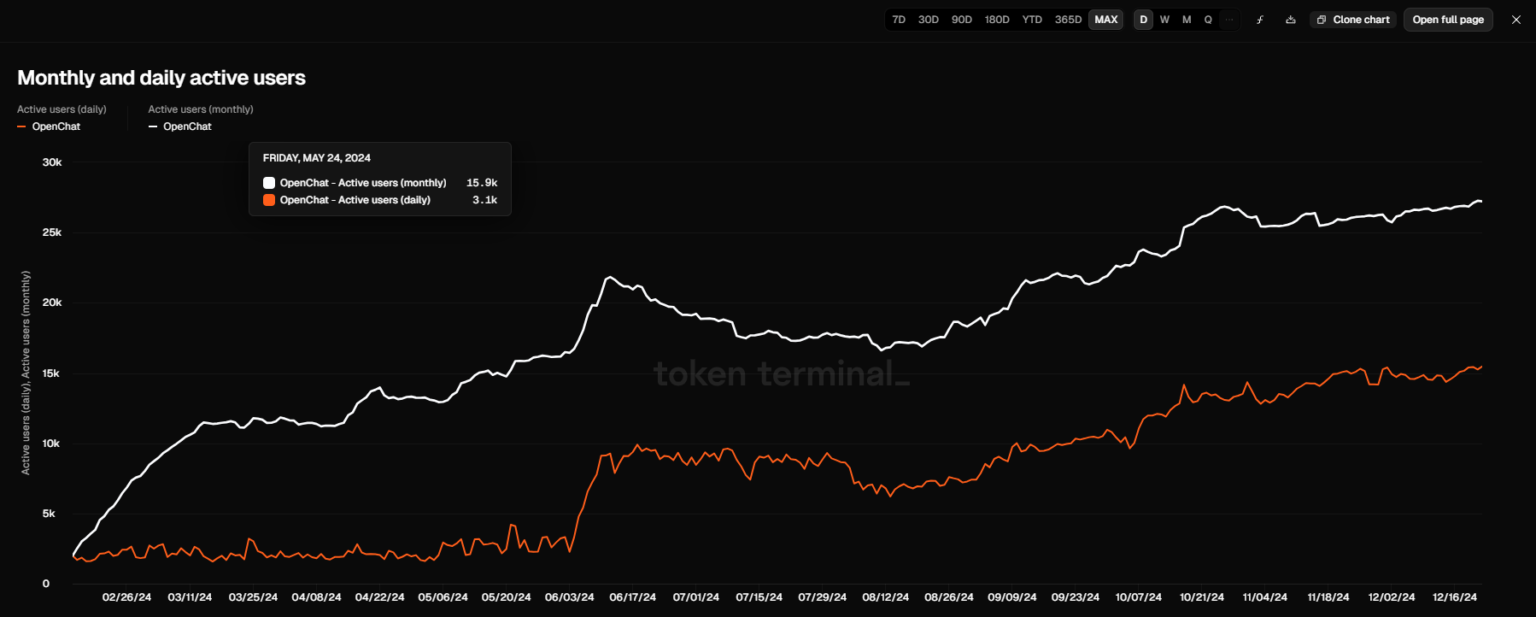The height and width of the screenshot is (617, 1536).
Task: Click the tooltip value '15.9k'
Action: tap(482, 183)
